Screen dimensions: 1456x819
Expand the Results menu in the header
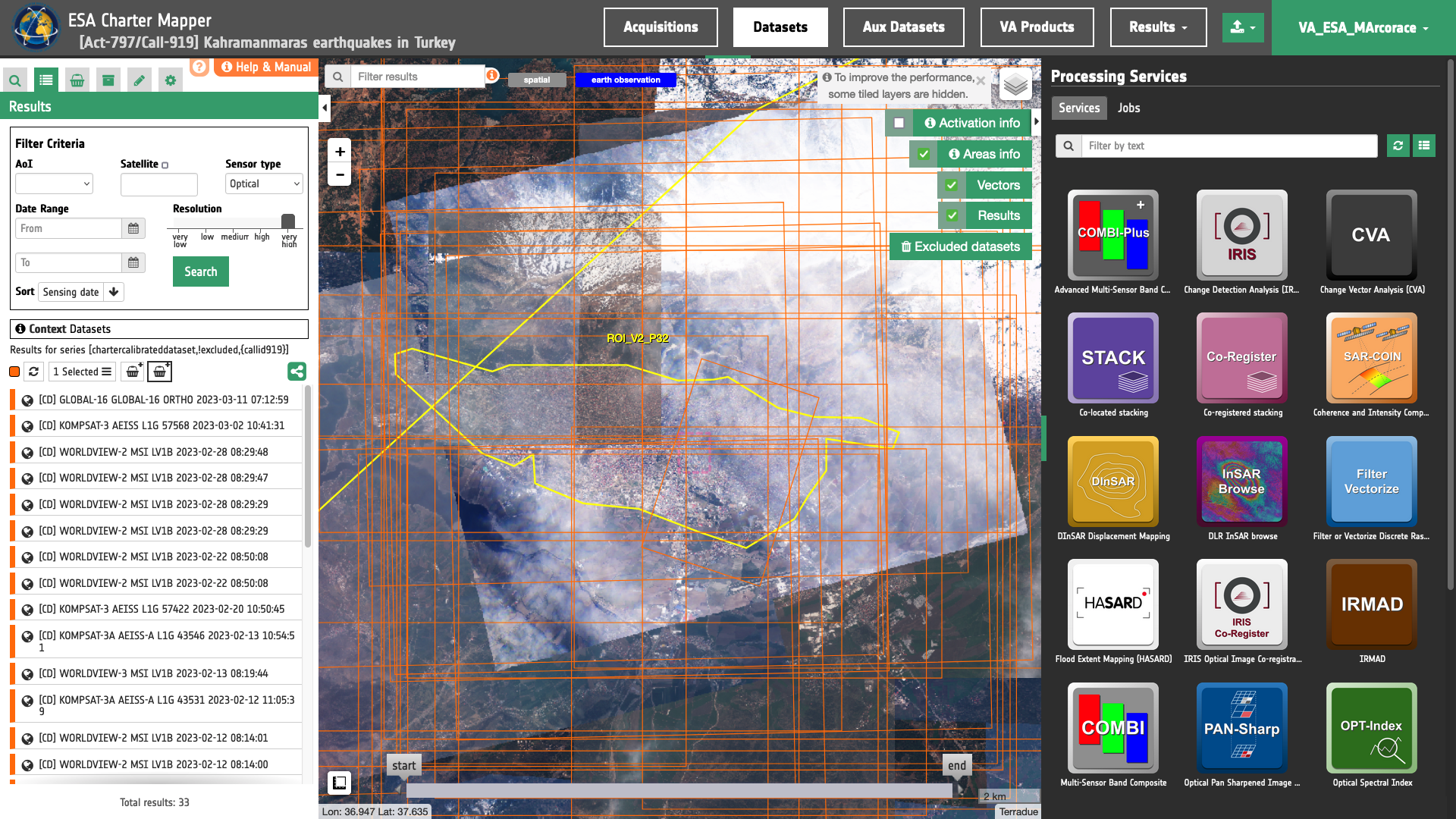pyautogui.click(x=1157, y=27)
